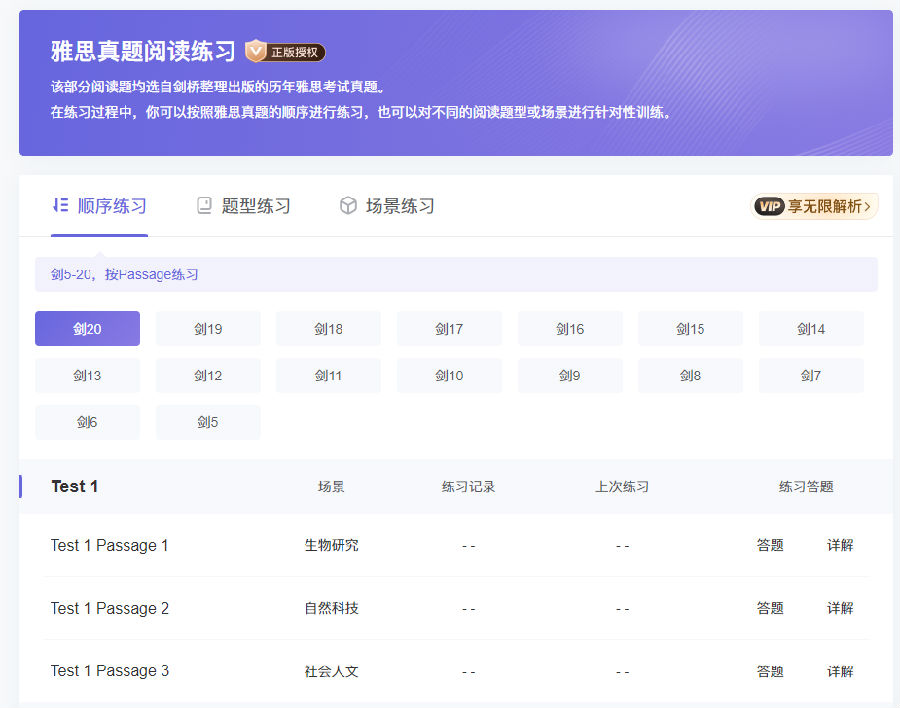900x708 pixels.
Task: Click the Test 1 Passage 2 row title
Action: point(110,609)
